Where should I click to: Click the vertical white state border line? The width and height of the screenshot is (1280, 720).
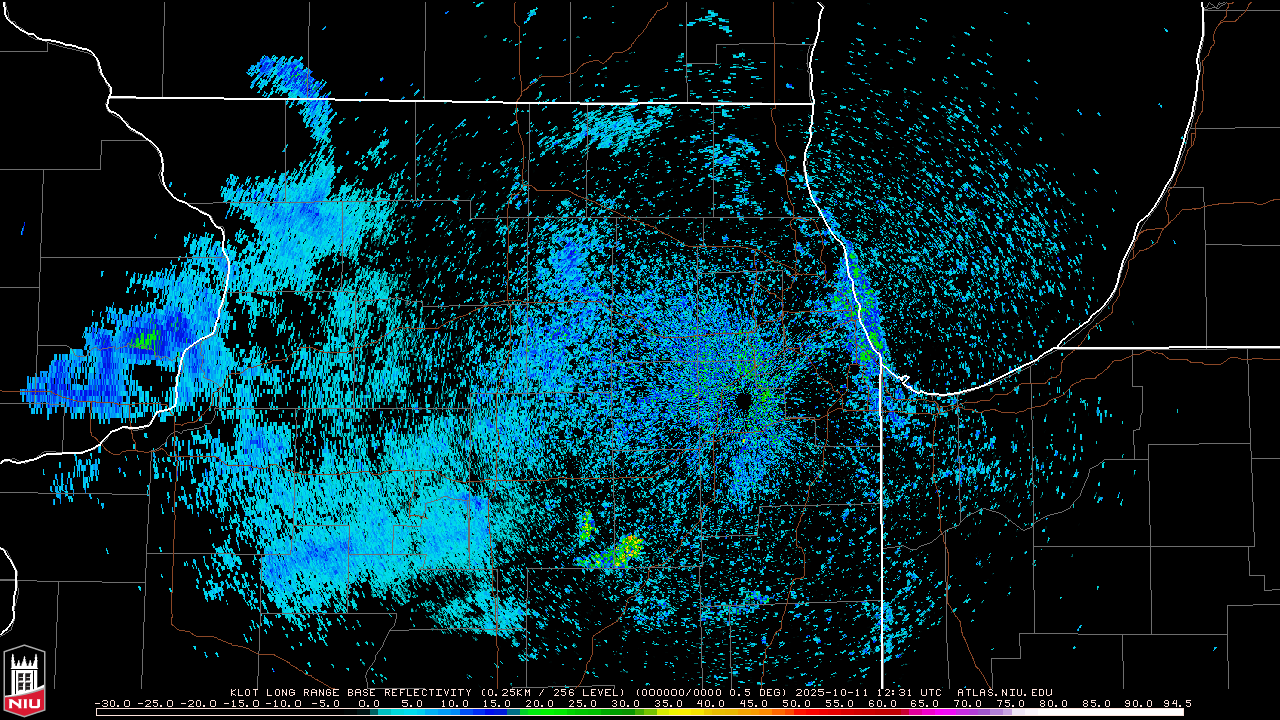(x=881, y=520)
